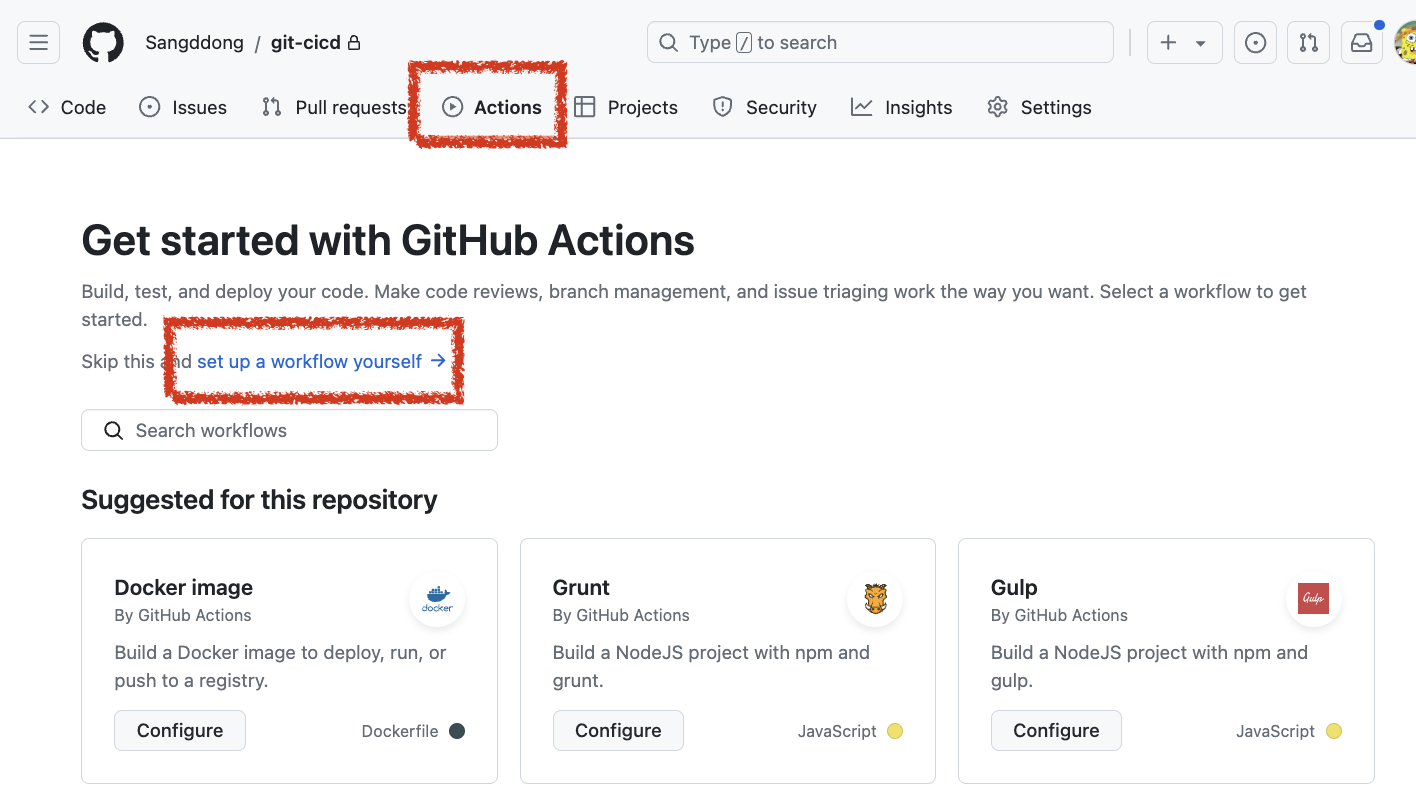Screen dimensions: 1416x796
Task: Click the Grunt boar logo icon
Action: (875, 599)
